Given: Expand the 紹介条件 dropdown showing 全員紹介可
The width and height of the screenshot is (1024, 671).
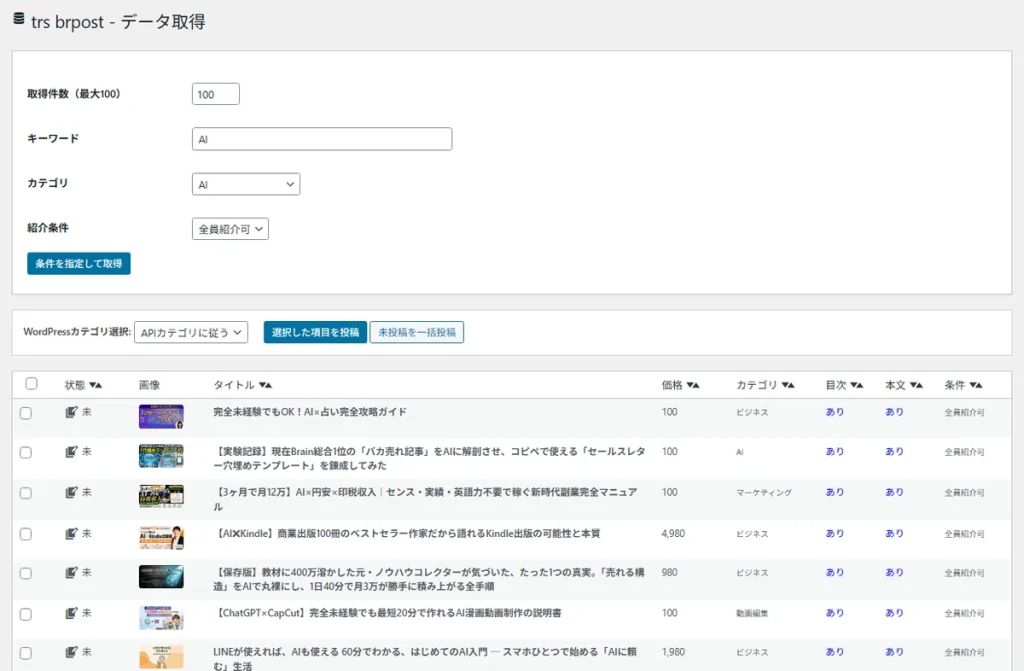Looking at the screenshot, I should [x=230, y=229].
